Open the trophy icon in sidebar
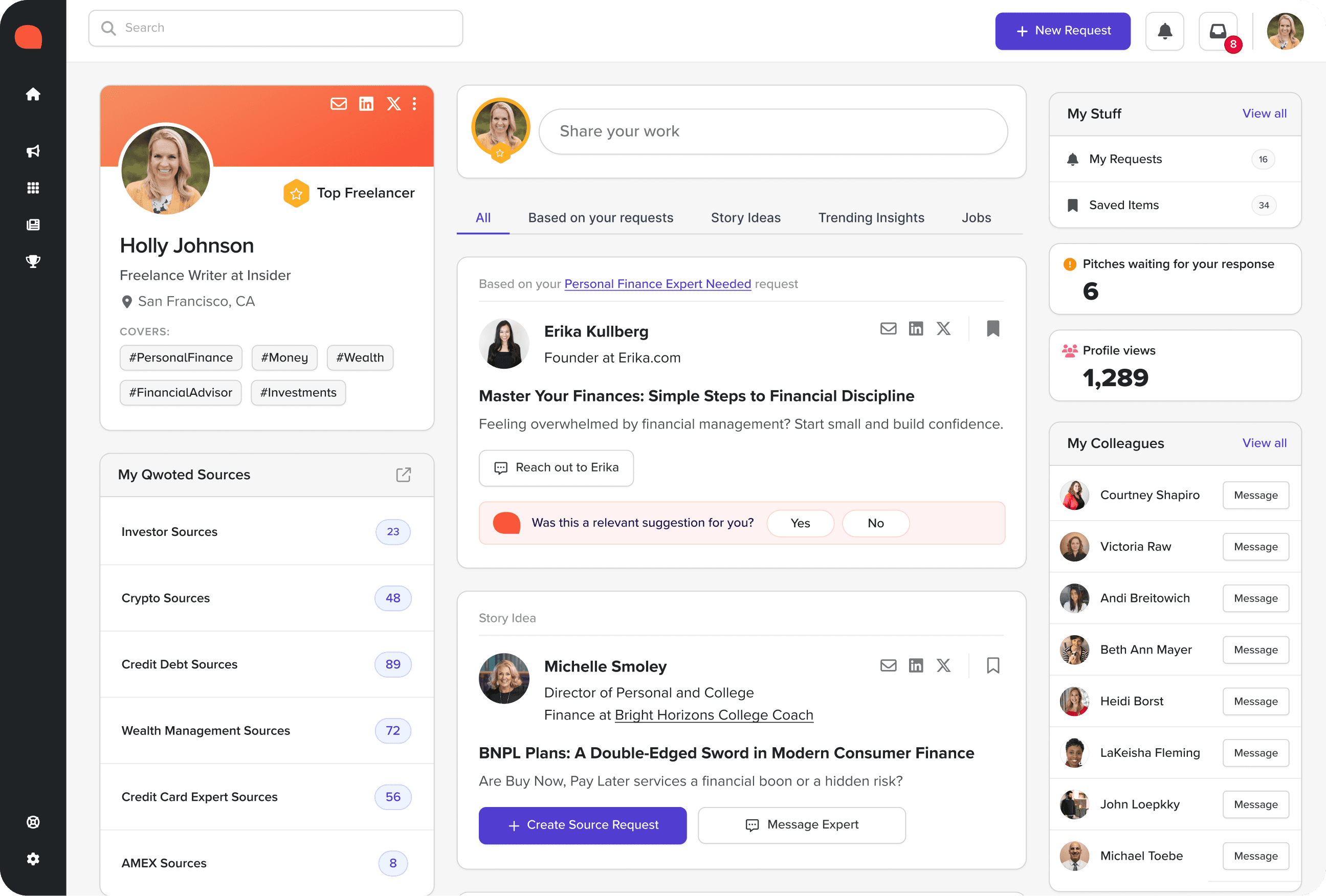1326x896 pixels. coord(33,261)
